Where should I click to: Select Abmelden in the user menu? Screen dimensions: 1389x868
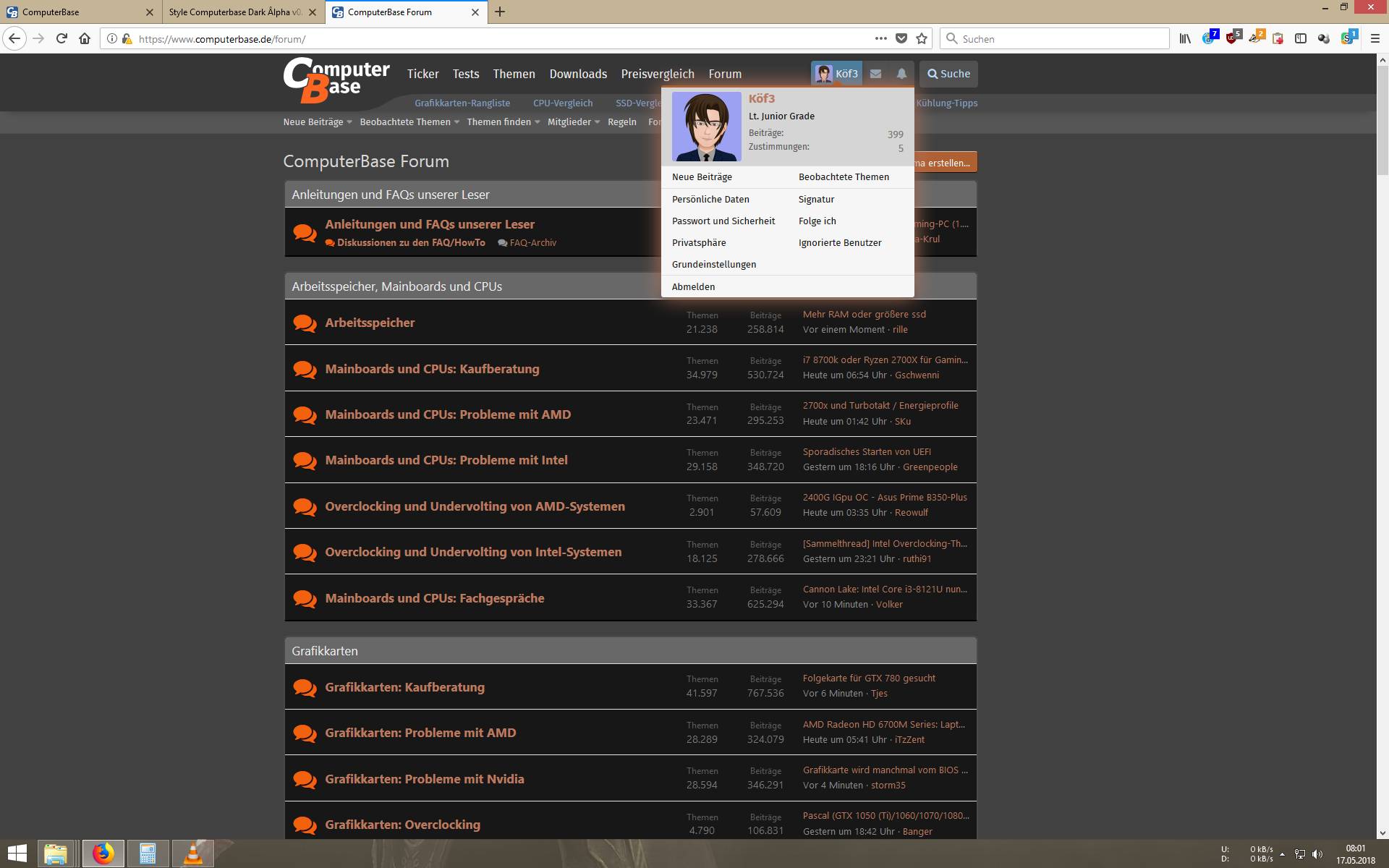693,287
